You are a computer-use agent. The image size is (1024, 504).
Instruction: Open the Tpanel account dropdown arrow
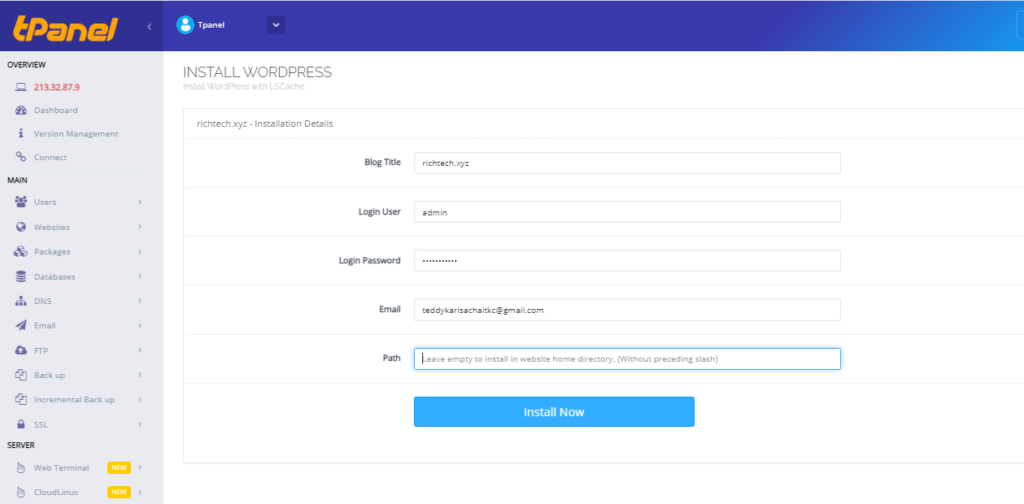point(276,25)
